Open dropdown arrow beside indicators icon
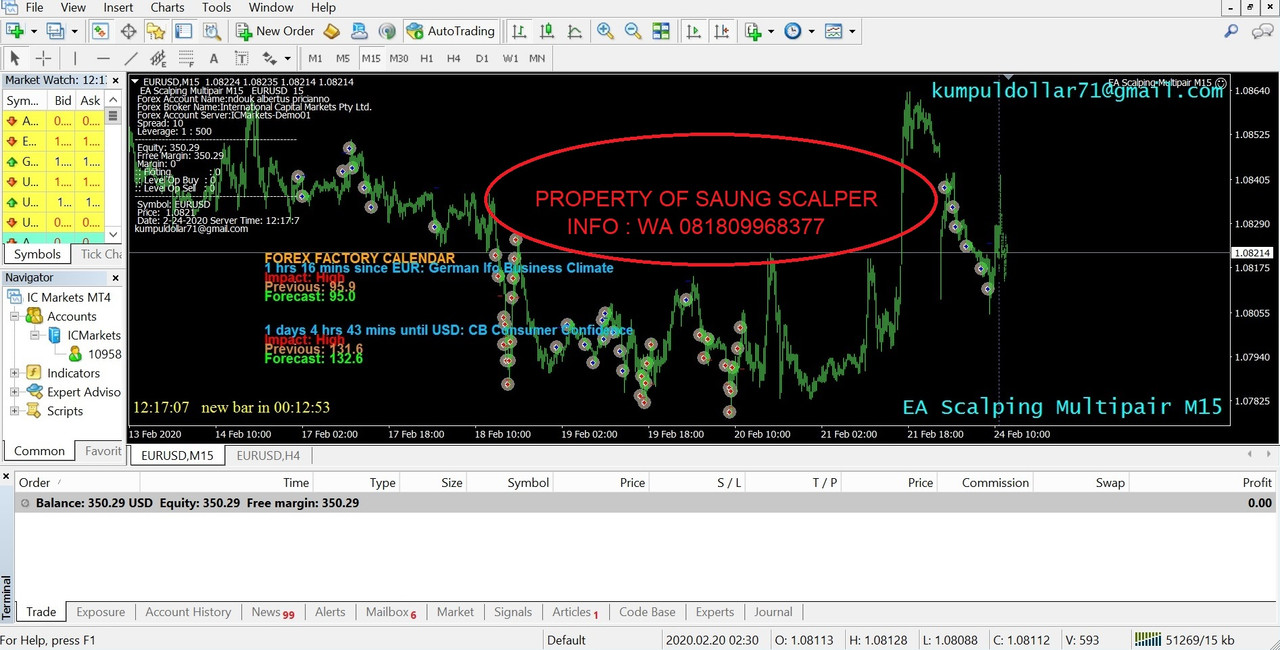This screenshot has height=650, width=1280. pyautogui.click(x=771, y=31)
